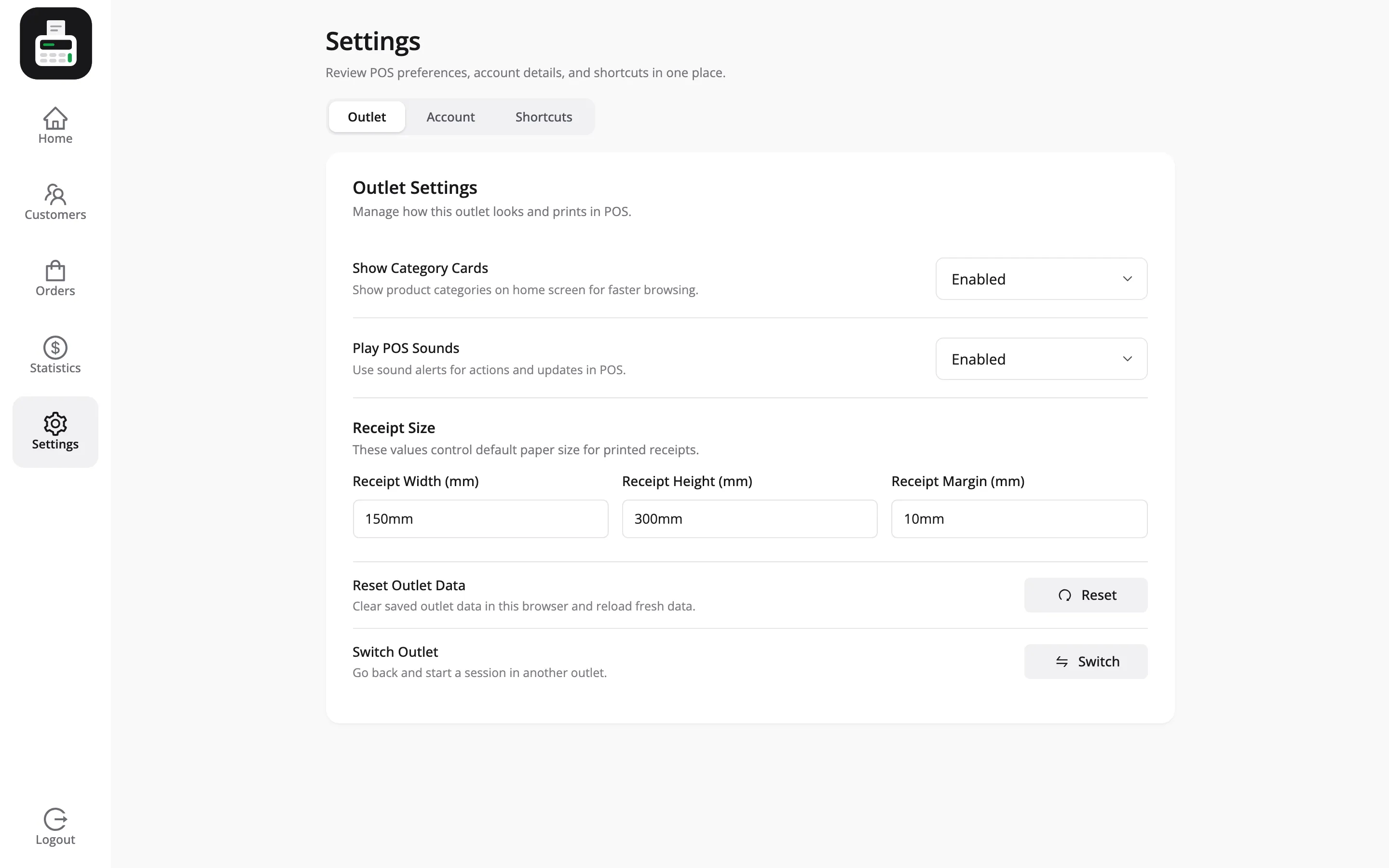
Task: Click the Receipt Margin (mm) label
Action: [x=958, y=482]
